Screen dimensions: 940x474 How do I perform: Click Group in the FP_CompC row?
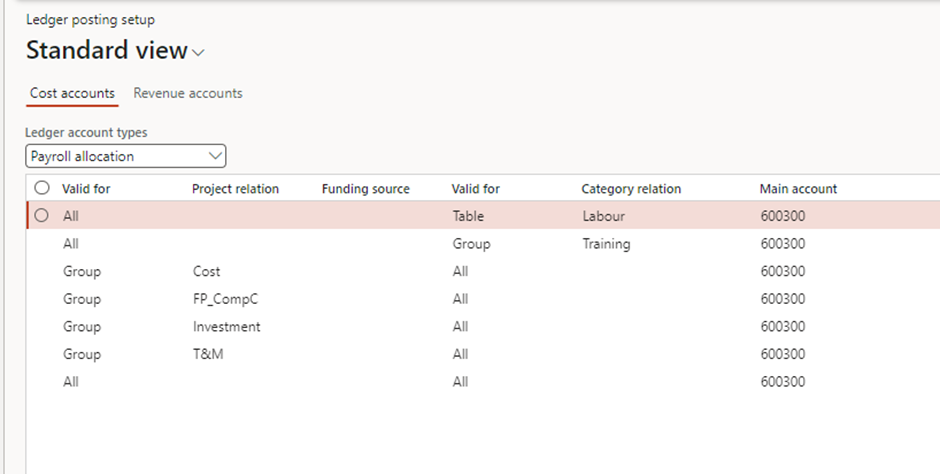(82, 299)
